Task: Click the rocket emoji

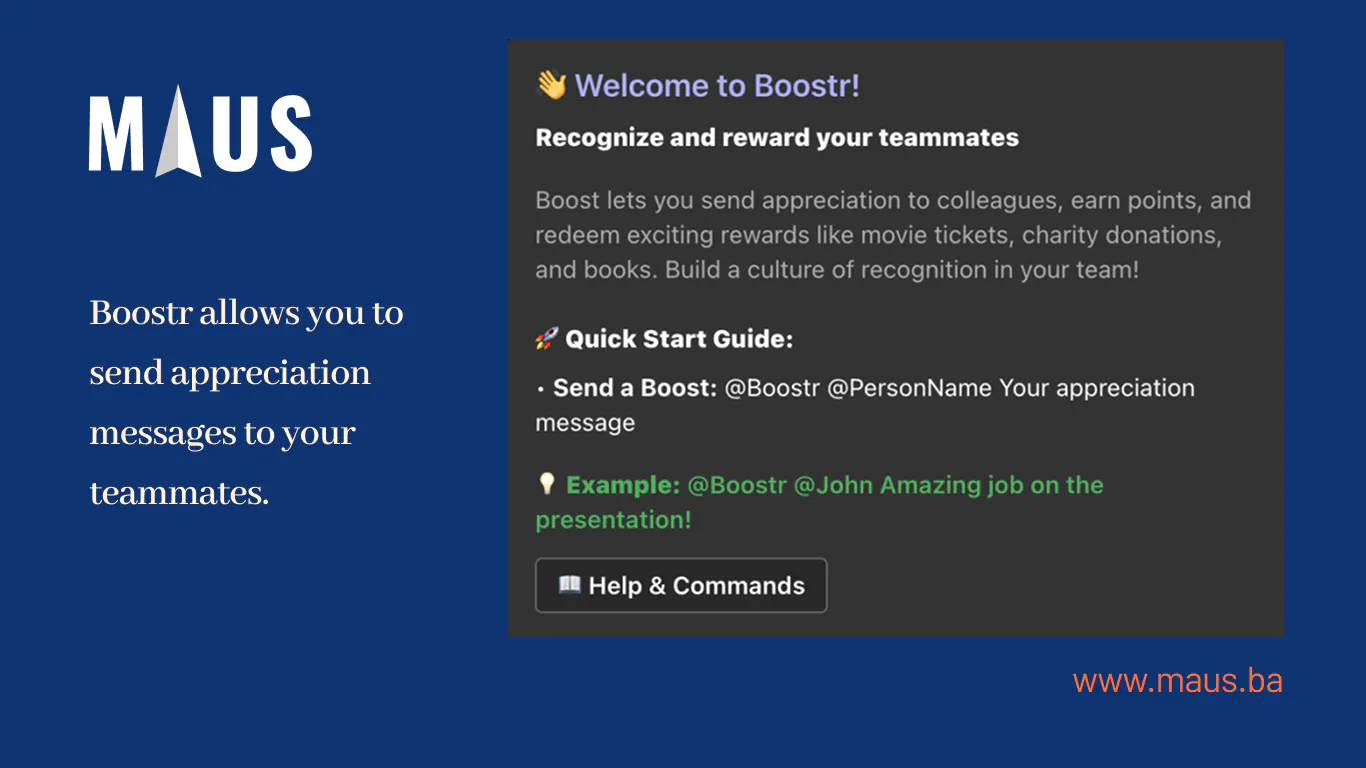Action: [x=546, y=339]
